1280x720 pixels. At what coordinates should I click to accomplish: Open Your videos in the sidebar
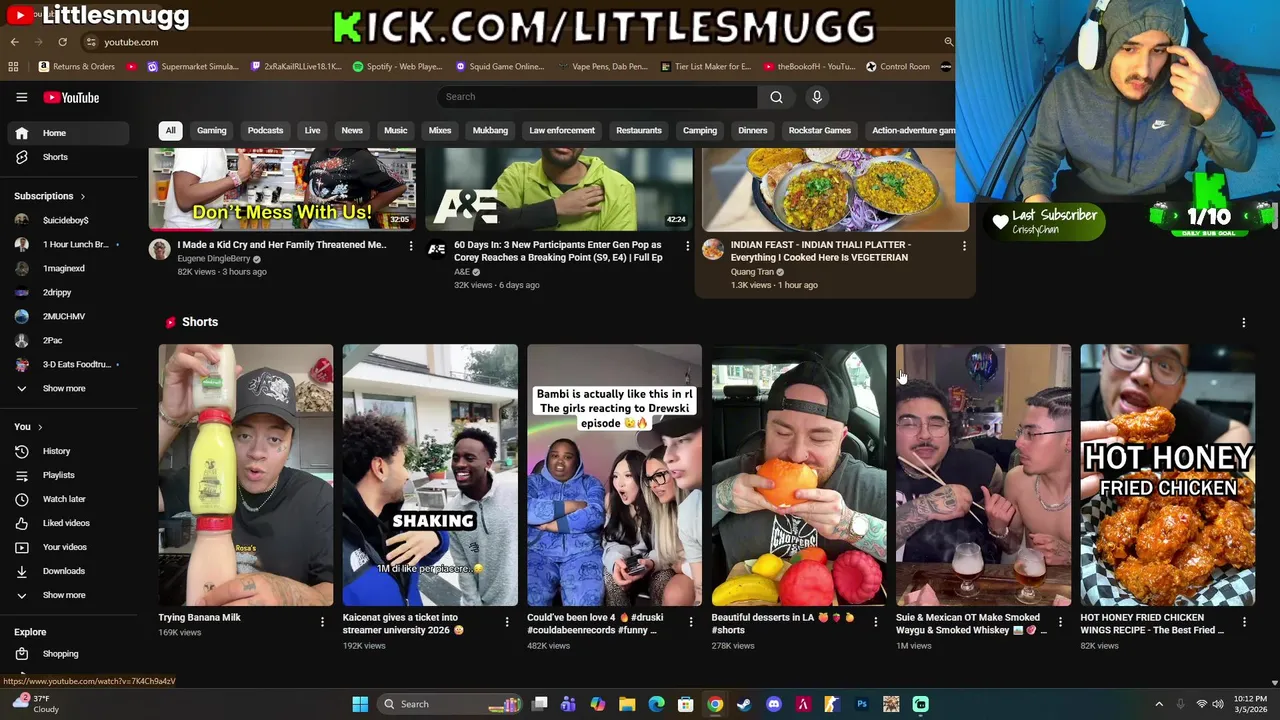click(68, 547)
